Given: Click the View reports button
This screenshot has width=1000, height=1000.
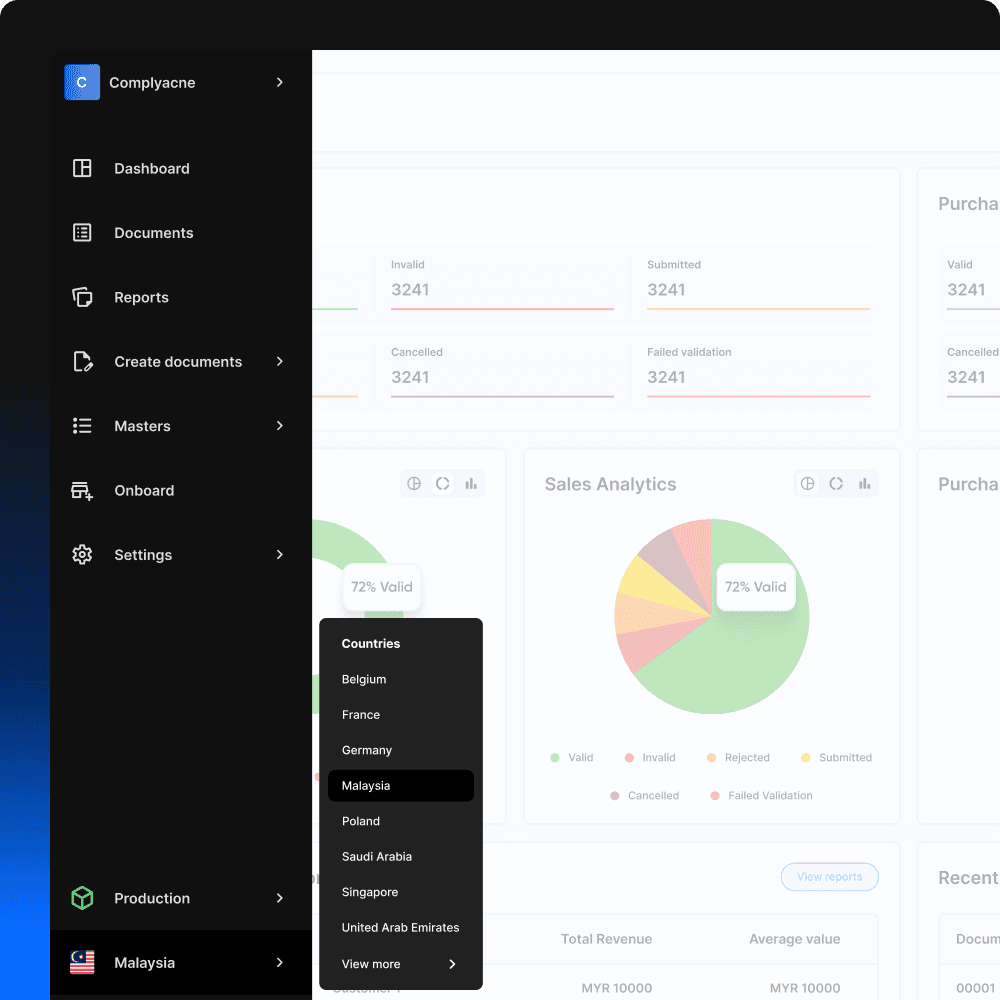Looking at the screenshot, I should 829,876.
